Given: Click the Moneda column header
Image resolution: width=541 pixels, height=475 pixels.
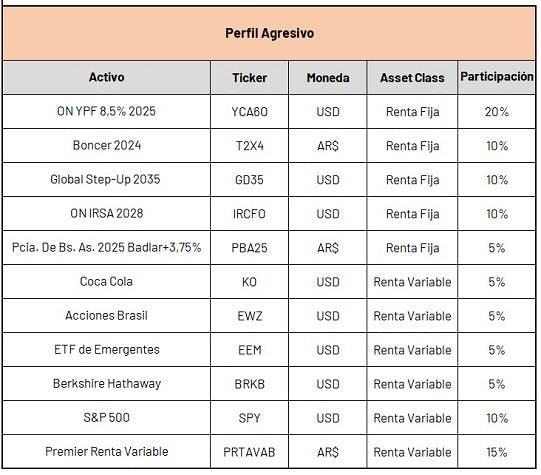Looking at the screenshot, I should (x=328, y=77).
